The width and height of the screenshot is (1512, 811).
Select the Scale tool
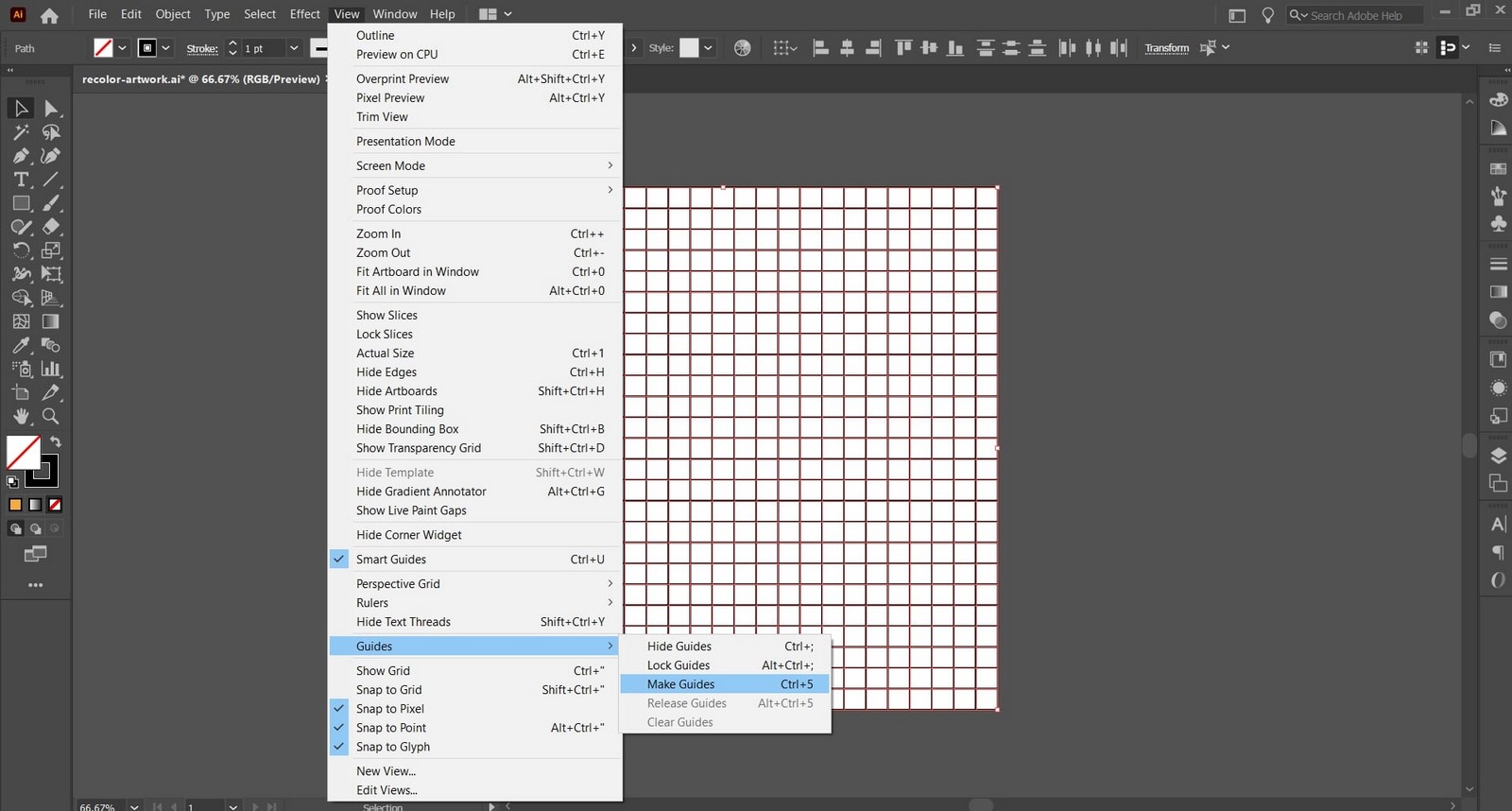tap(51, 250)
